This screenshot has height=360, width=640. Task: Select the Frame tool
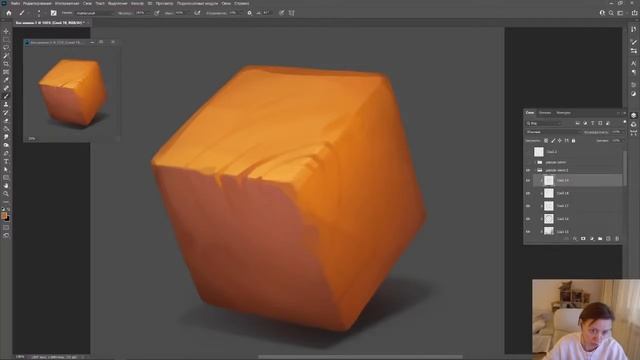click(6, 72)
